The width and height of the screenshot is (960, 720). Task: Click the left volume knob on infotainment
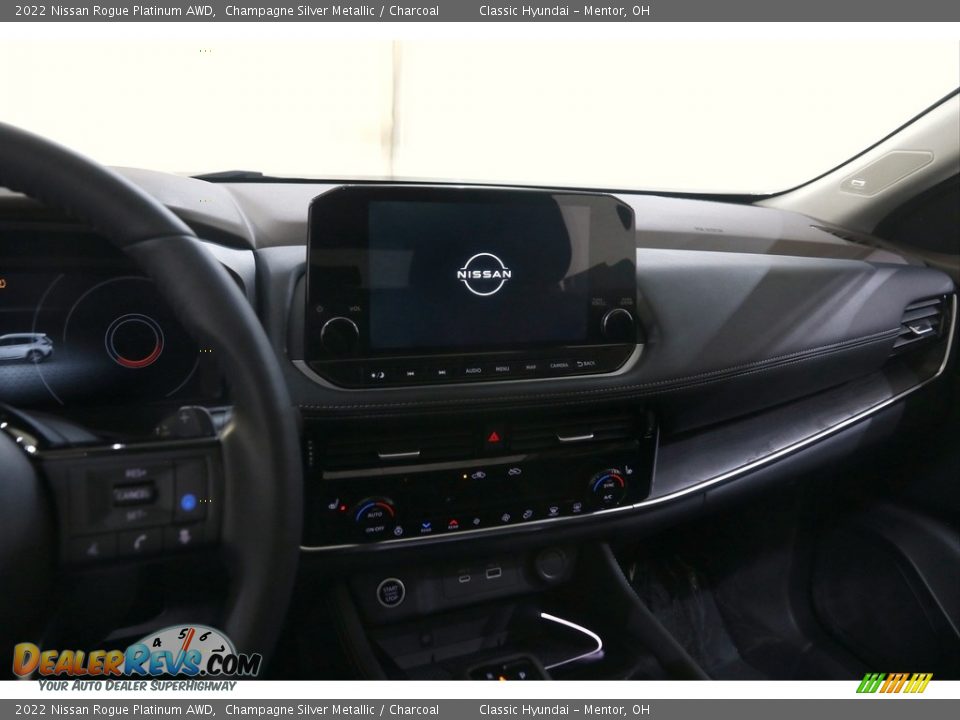coord(339,334)
